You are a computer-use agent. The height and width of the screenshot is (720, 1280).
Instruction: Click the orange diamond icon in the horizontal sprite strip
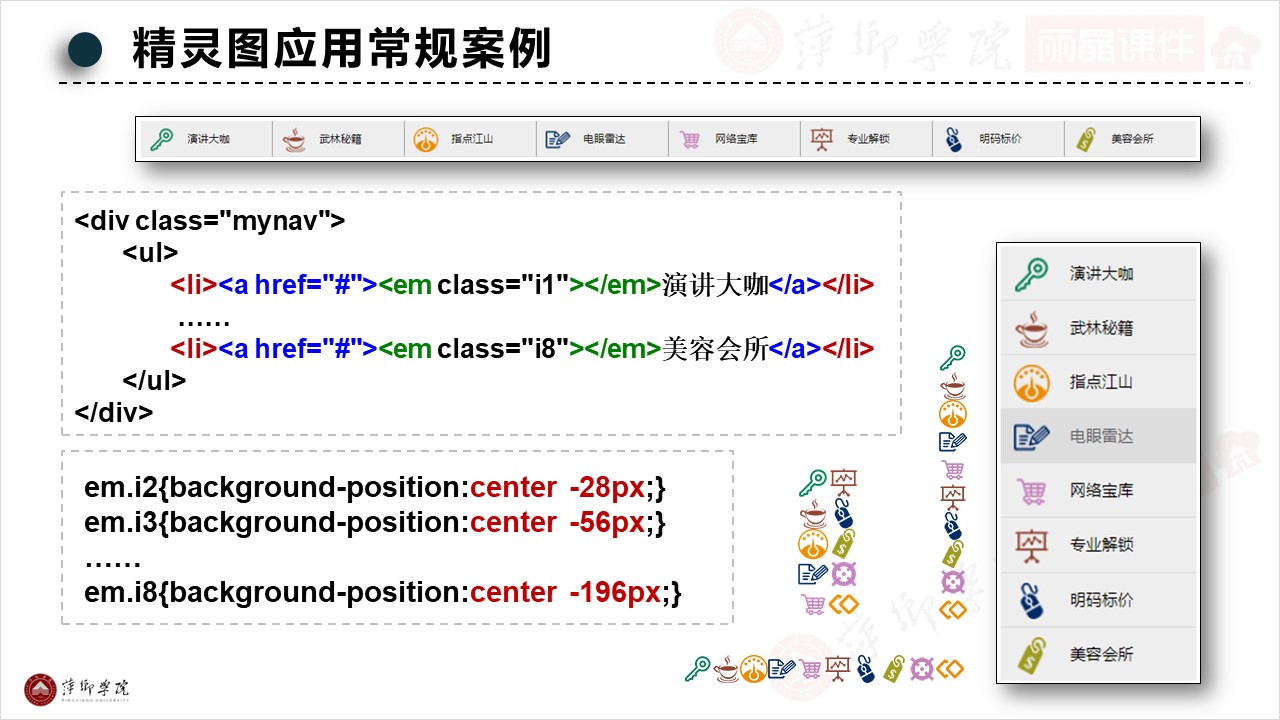tap(950, 668)
